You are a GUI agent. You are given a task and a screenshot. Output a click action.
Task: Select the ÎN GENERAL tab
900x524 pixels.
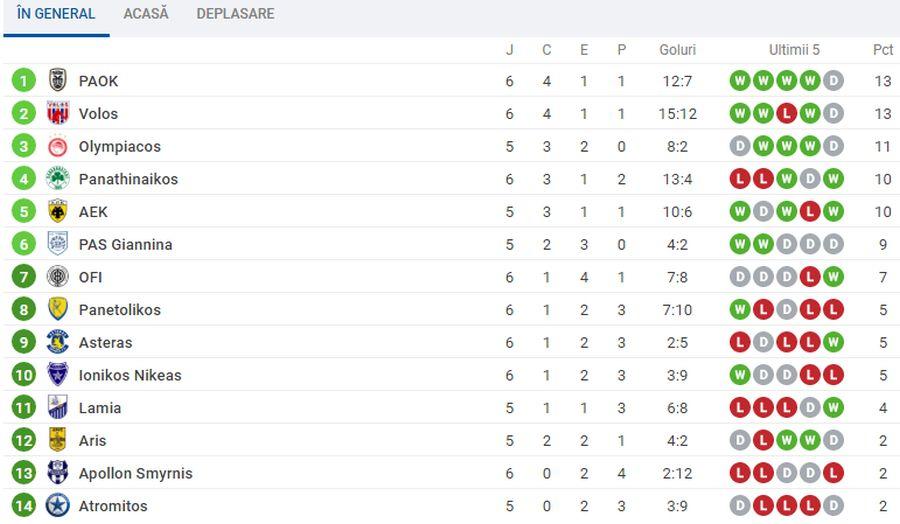[x=56, y=14]
